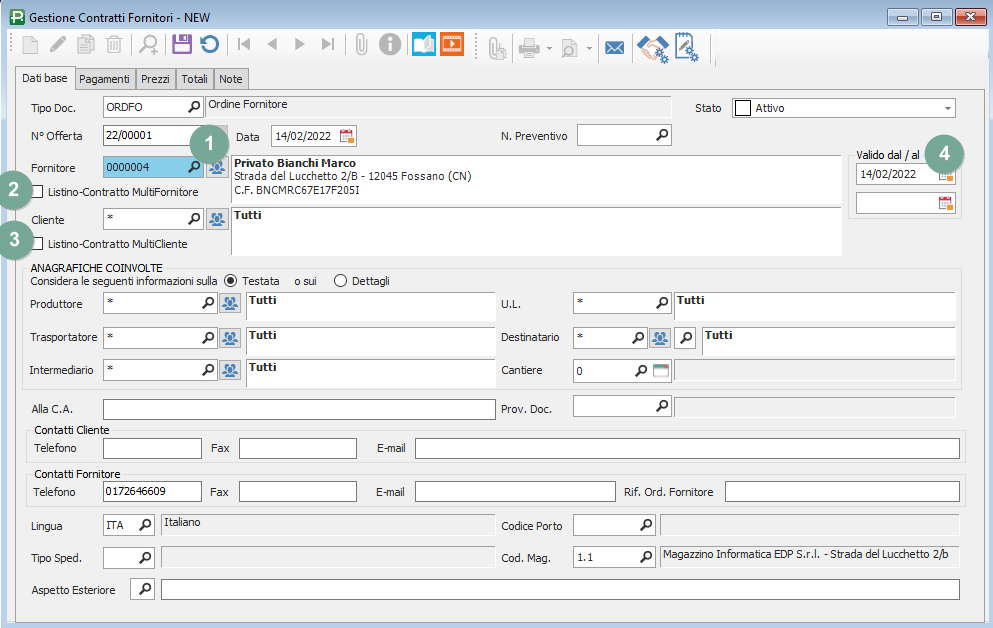
Task: Open Fornitore contact card icon
Action: click(x=217, y=167)
